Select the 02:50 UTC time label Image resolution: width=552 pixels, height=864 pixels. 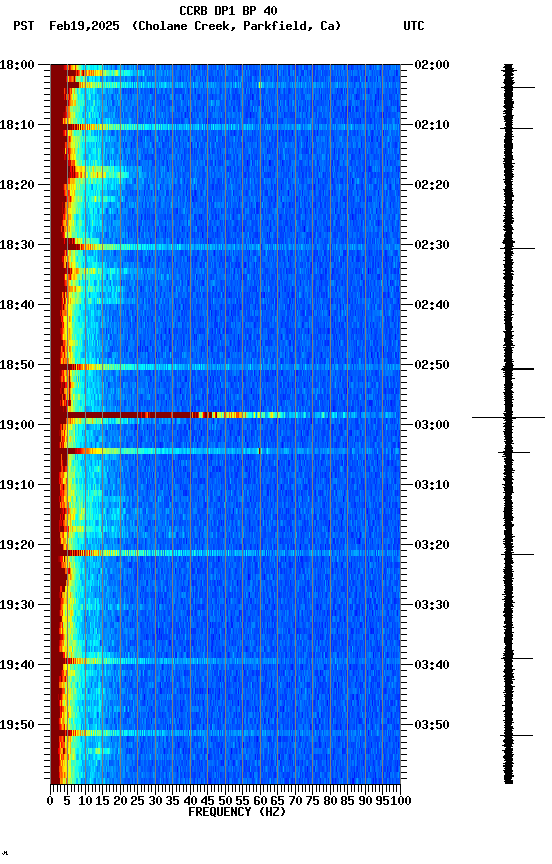[x=432, y=365]
